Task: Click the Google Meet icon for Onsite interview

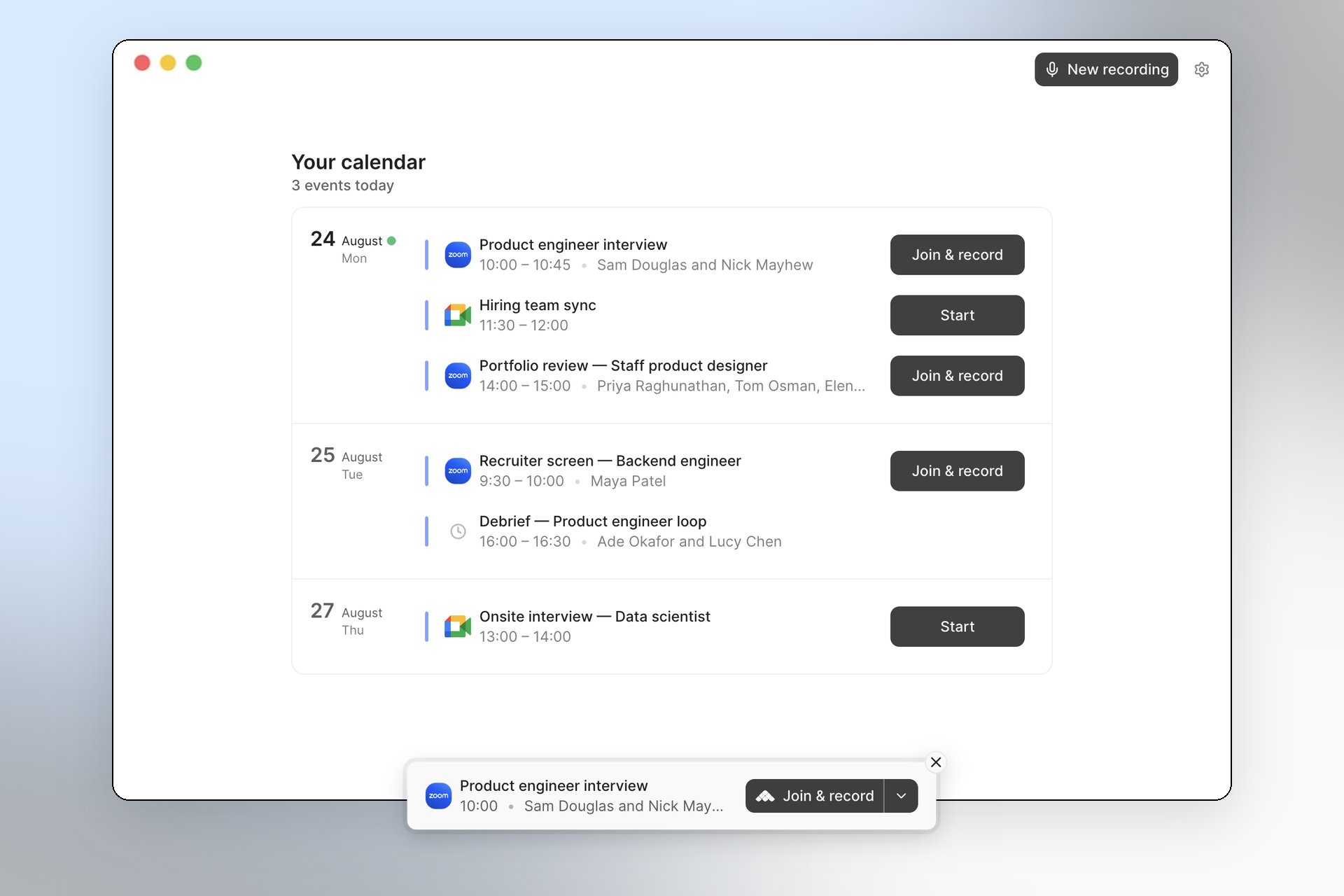Action: [458, 626]
